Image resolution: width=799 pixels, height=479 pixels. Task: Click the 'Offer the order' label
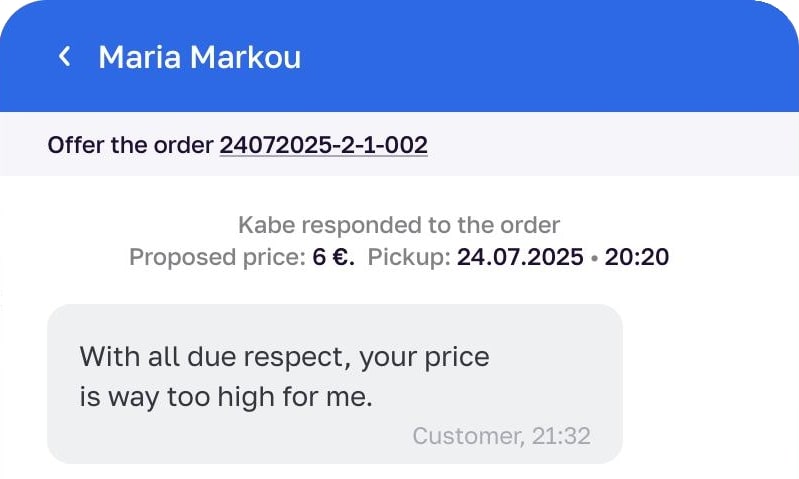(x=130, y=145)
